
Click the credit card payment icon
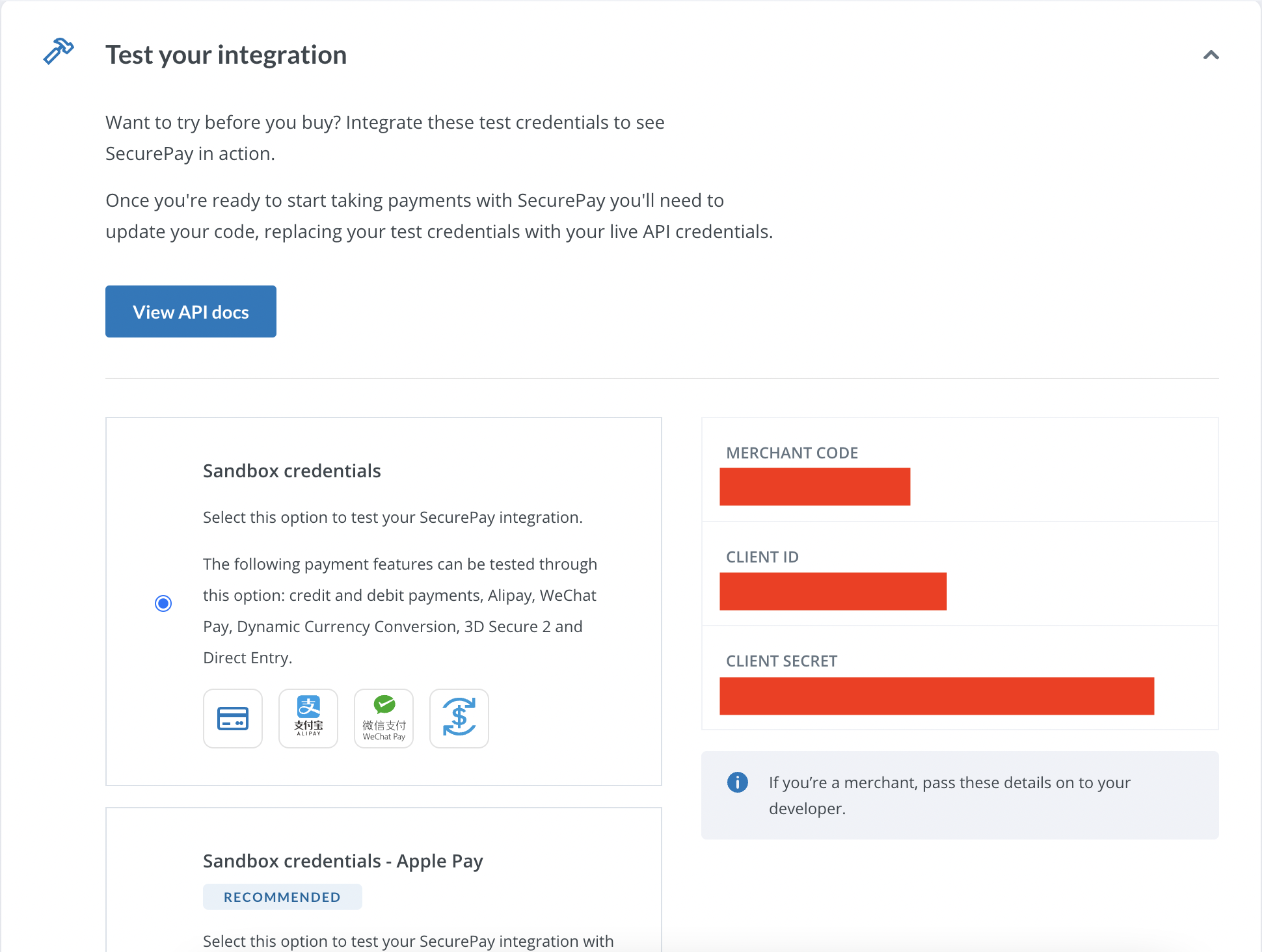233,719
